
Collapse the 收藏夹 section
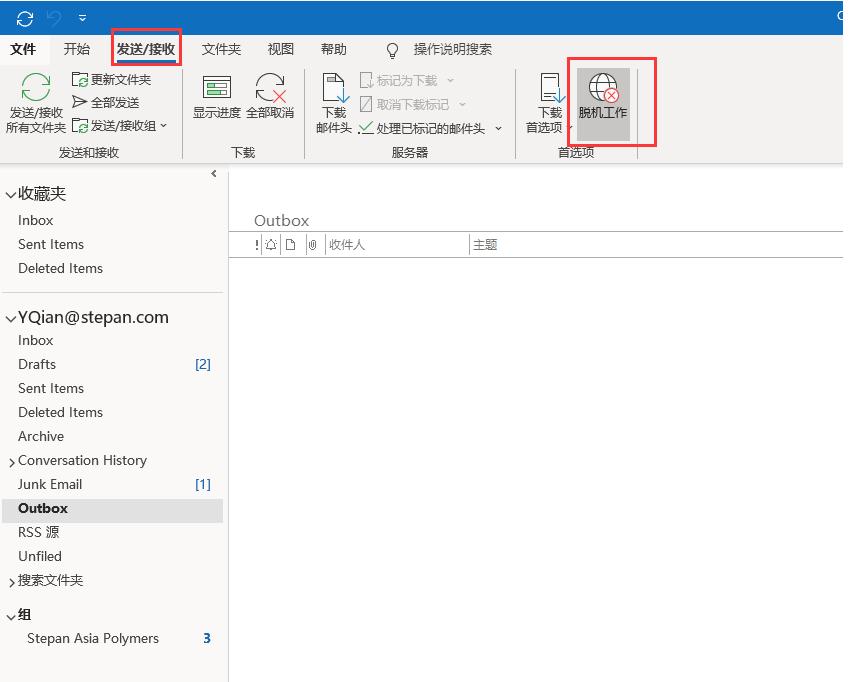point(9,194)
